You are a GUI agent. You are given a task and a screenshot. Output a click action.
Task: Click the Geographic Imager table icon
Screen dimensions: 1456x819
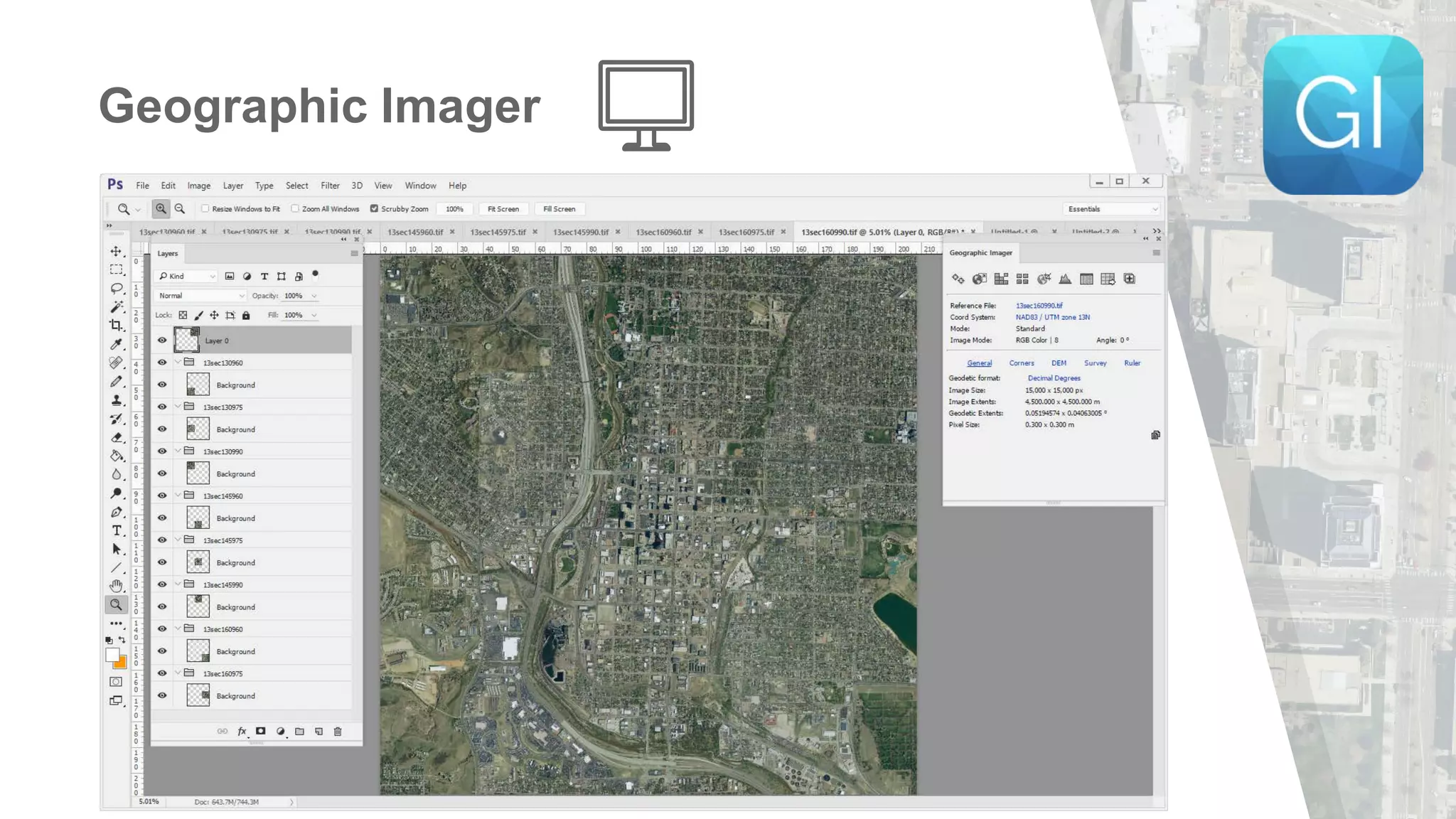[1086, 279]
